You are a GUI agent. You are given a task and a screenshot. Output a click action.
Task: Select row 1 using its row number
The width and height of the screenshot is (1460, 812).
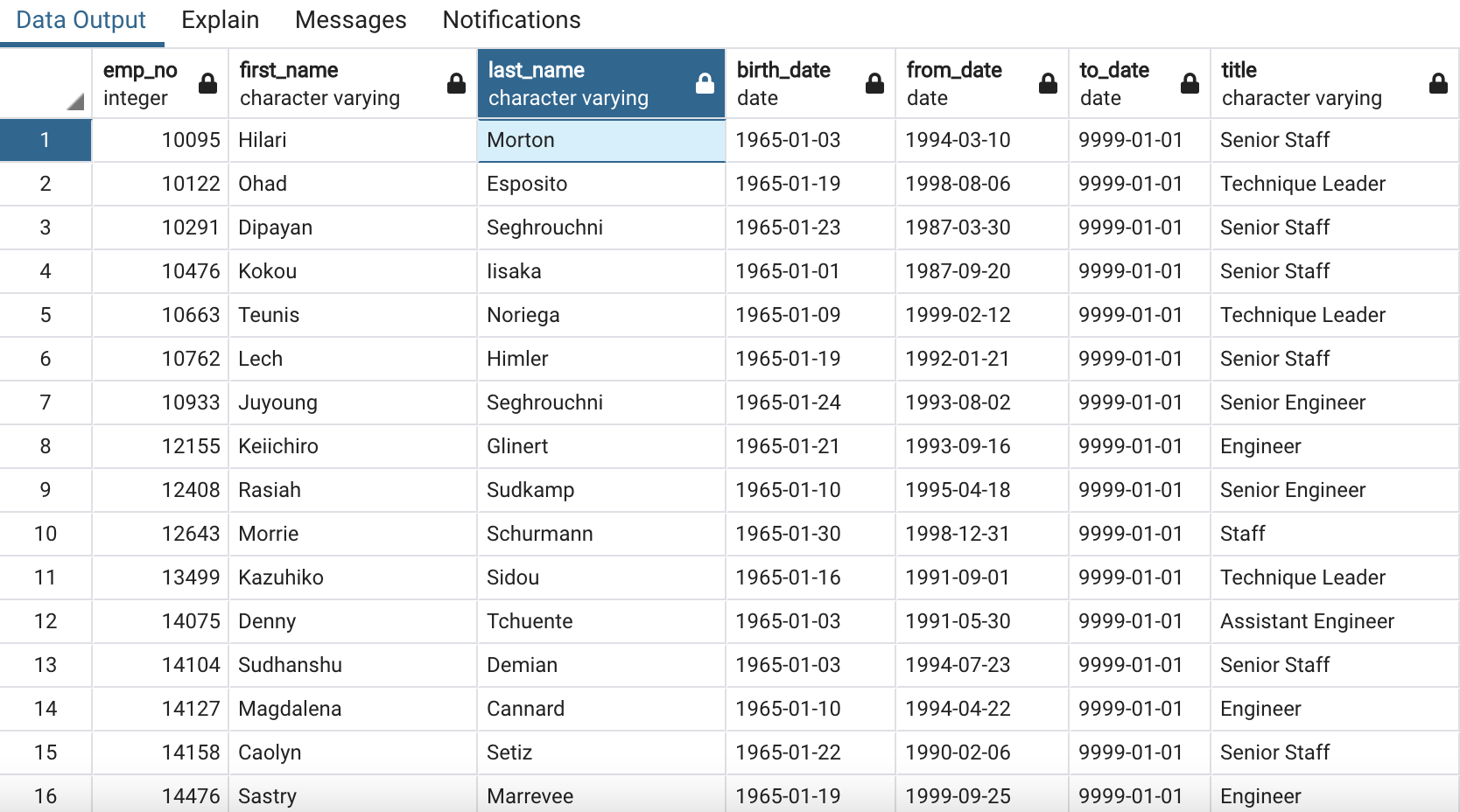coord(46,140)
